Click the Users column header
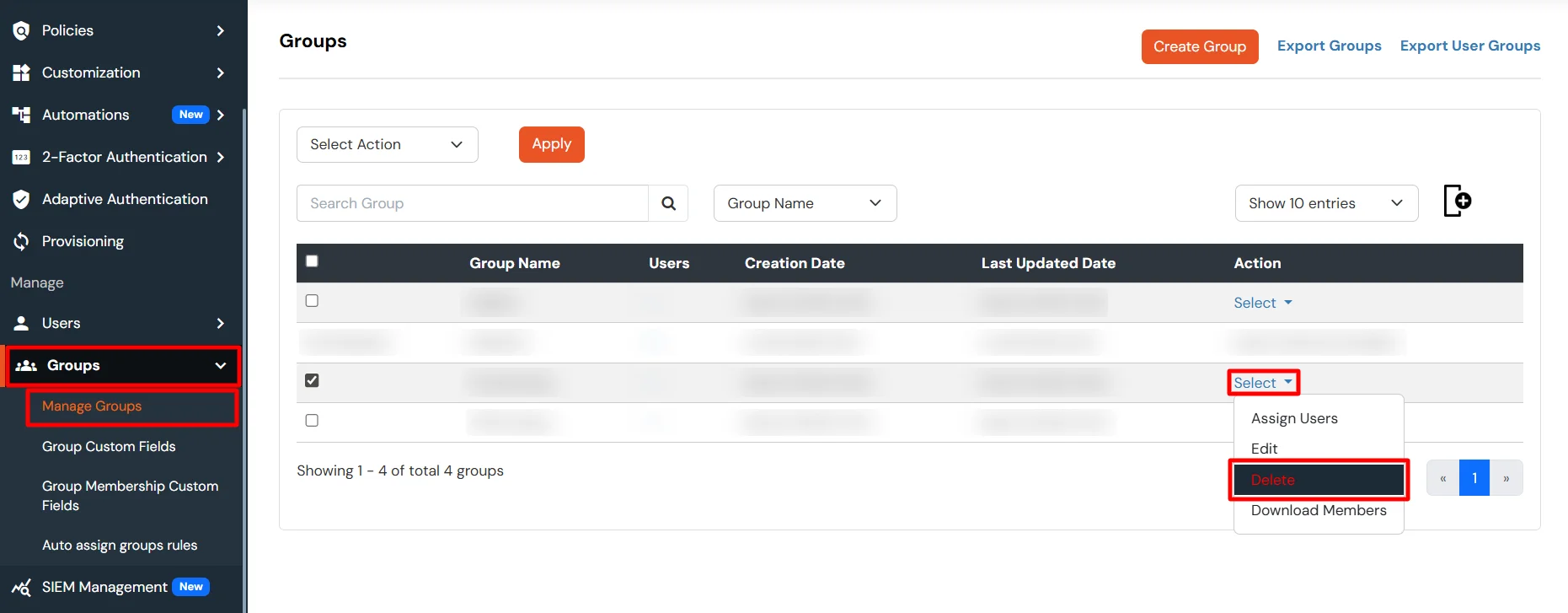This screenshot has height=613, width=1568. [669, 263]
